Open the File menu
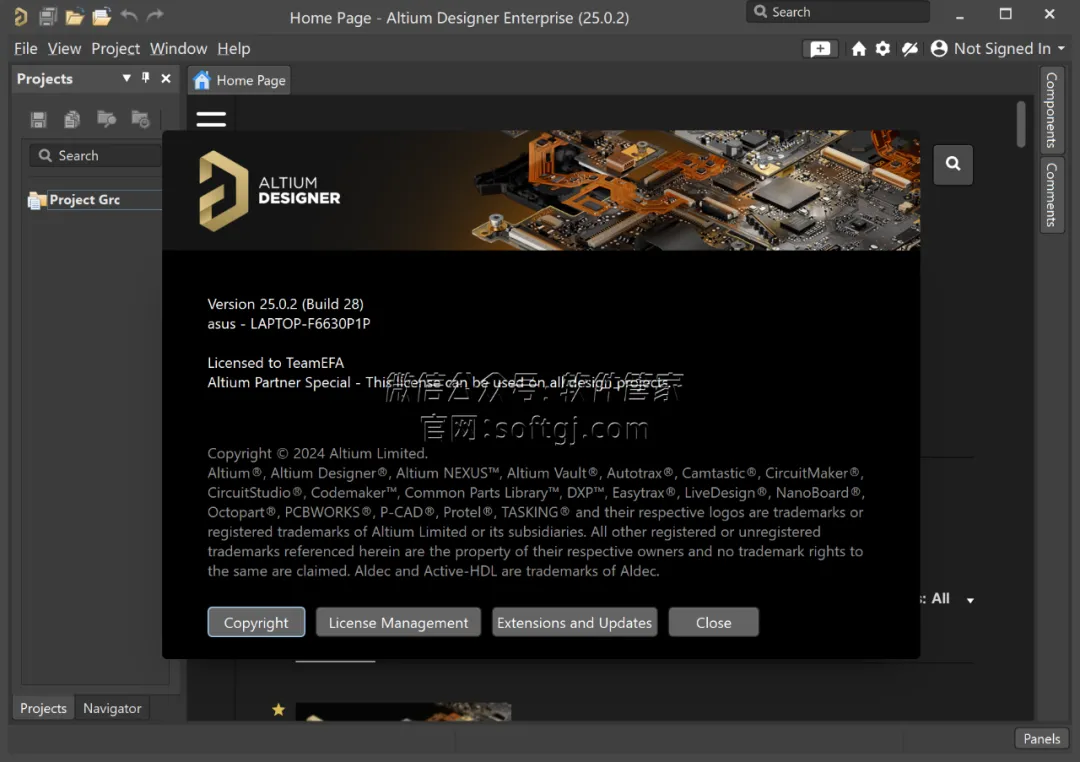 click(x=25, y=49)
